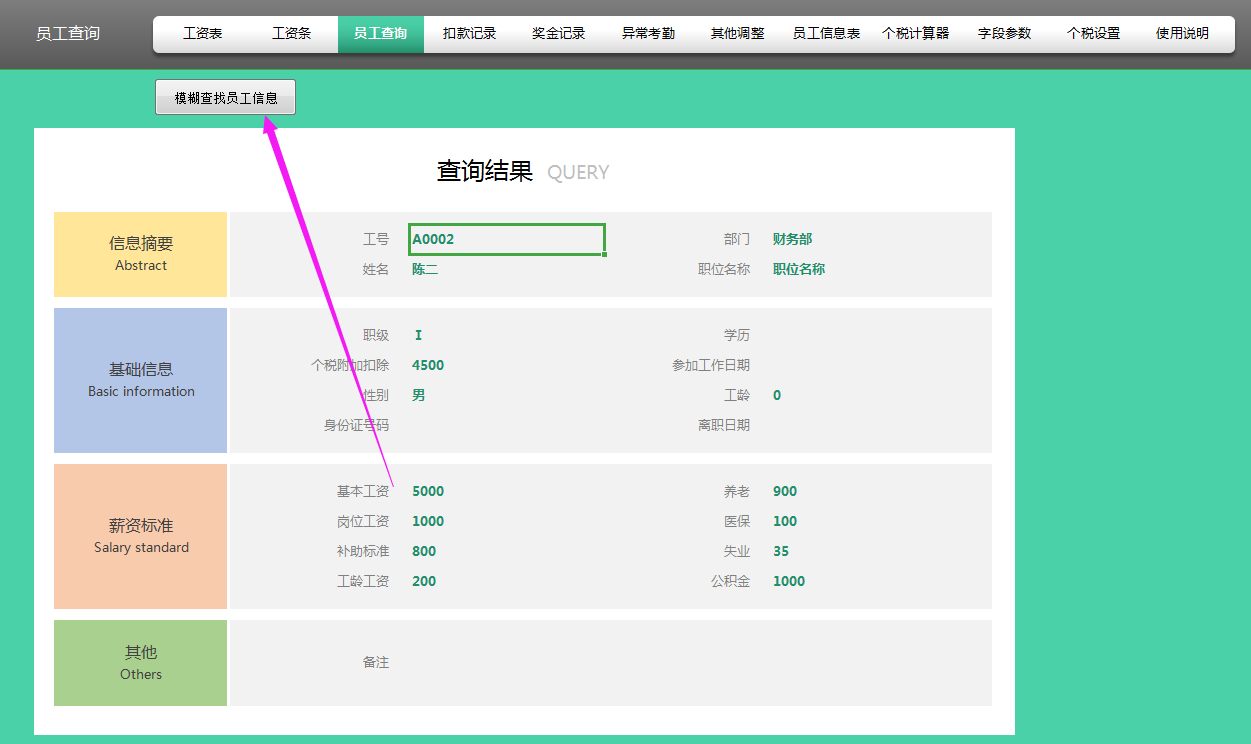
Task: Open the 个税计算器 tab
Action: (915, 32)
